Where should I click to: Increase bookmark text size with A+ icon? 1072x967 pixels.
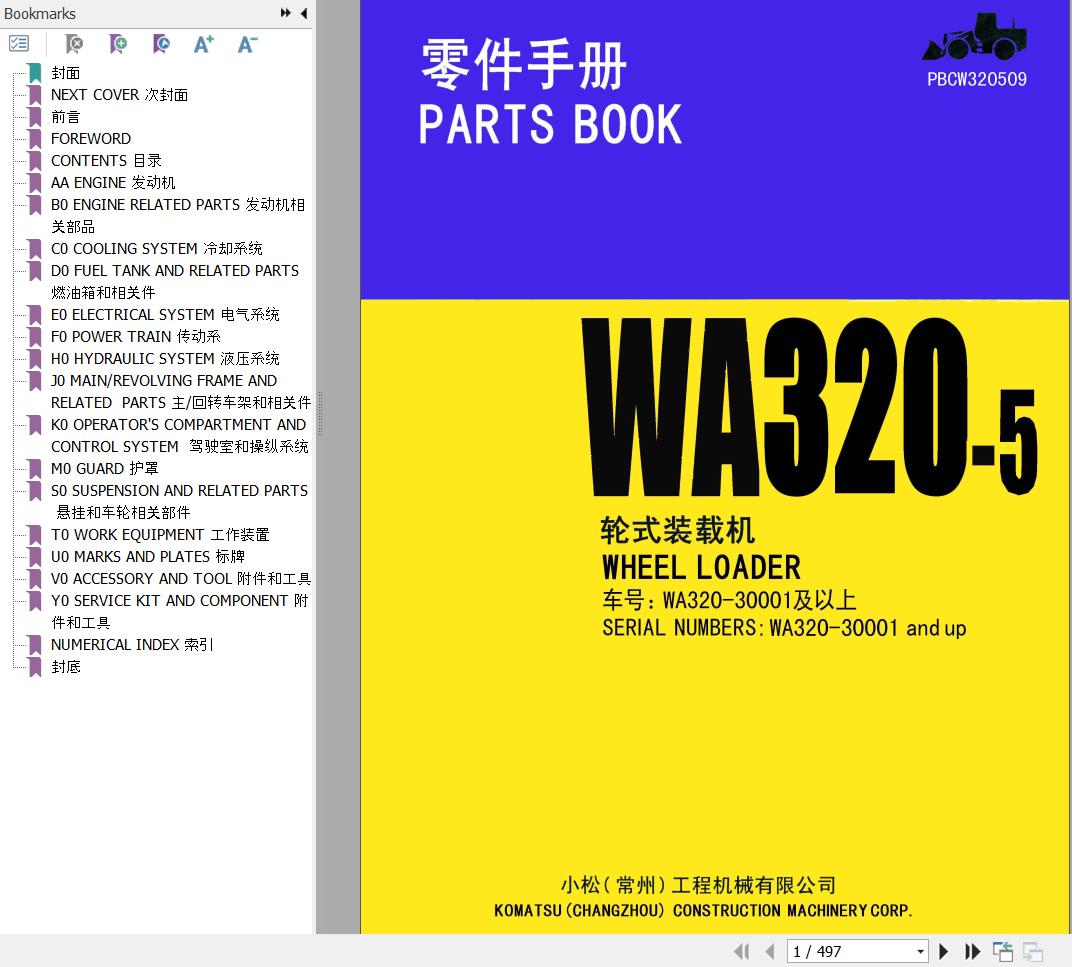pos(204,44)
